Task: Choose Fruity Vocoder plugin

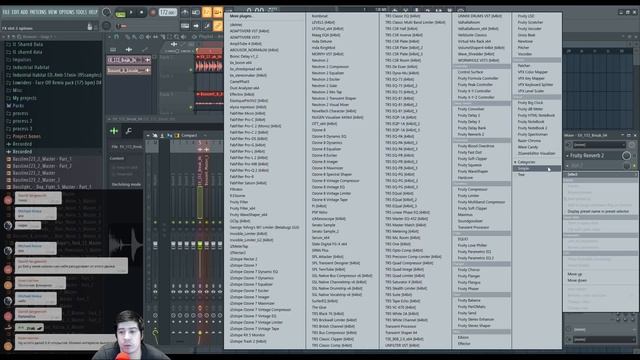Action: coord(529,29)
